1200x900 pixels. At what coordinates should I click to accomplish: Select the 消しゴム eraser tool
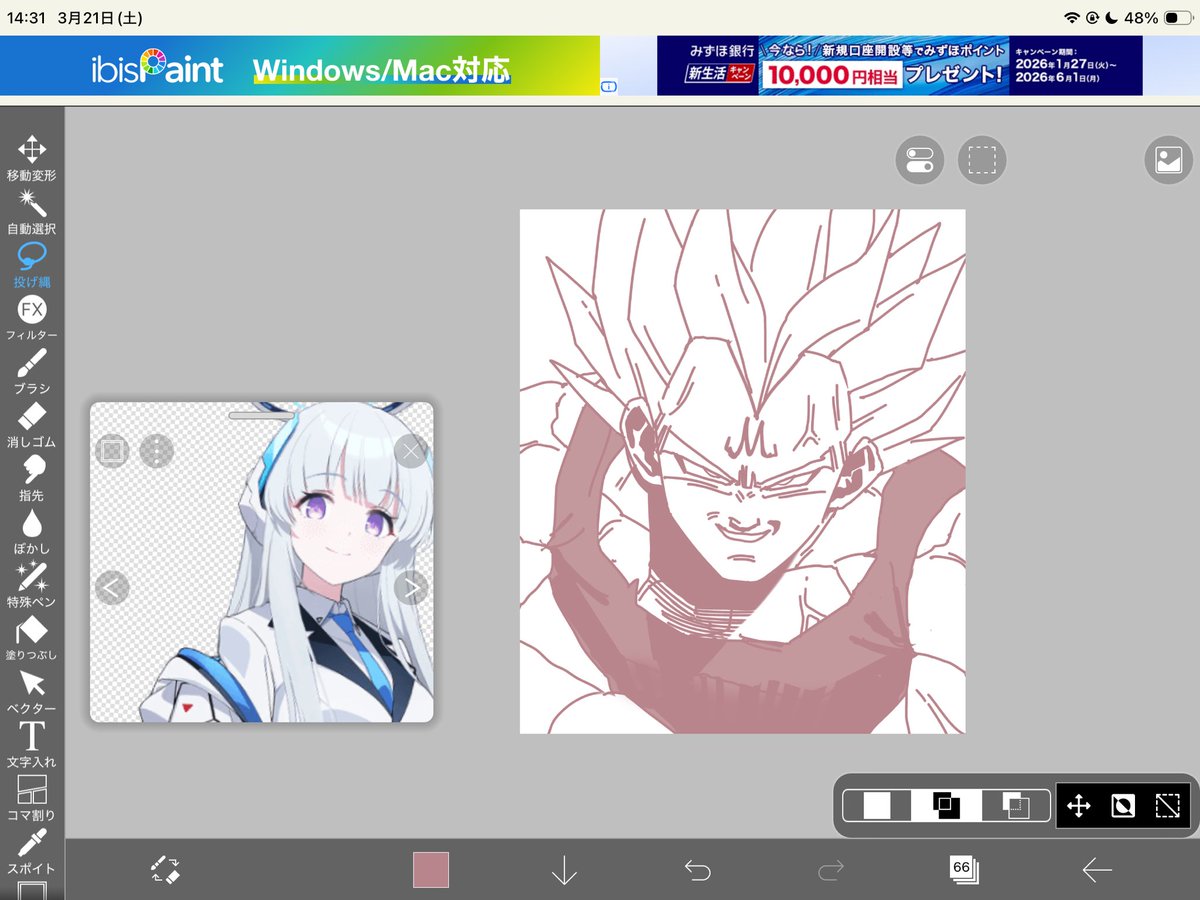pos(32,424)
